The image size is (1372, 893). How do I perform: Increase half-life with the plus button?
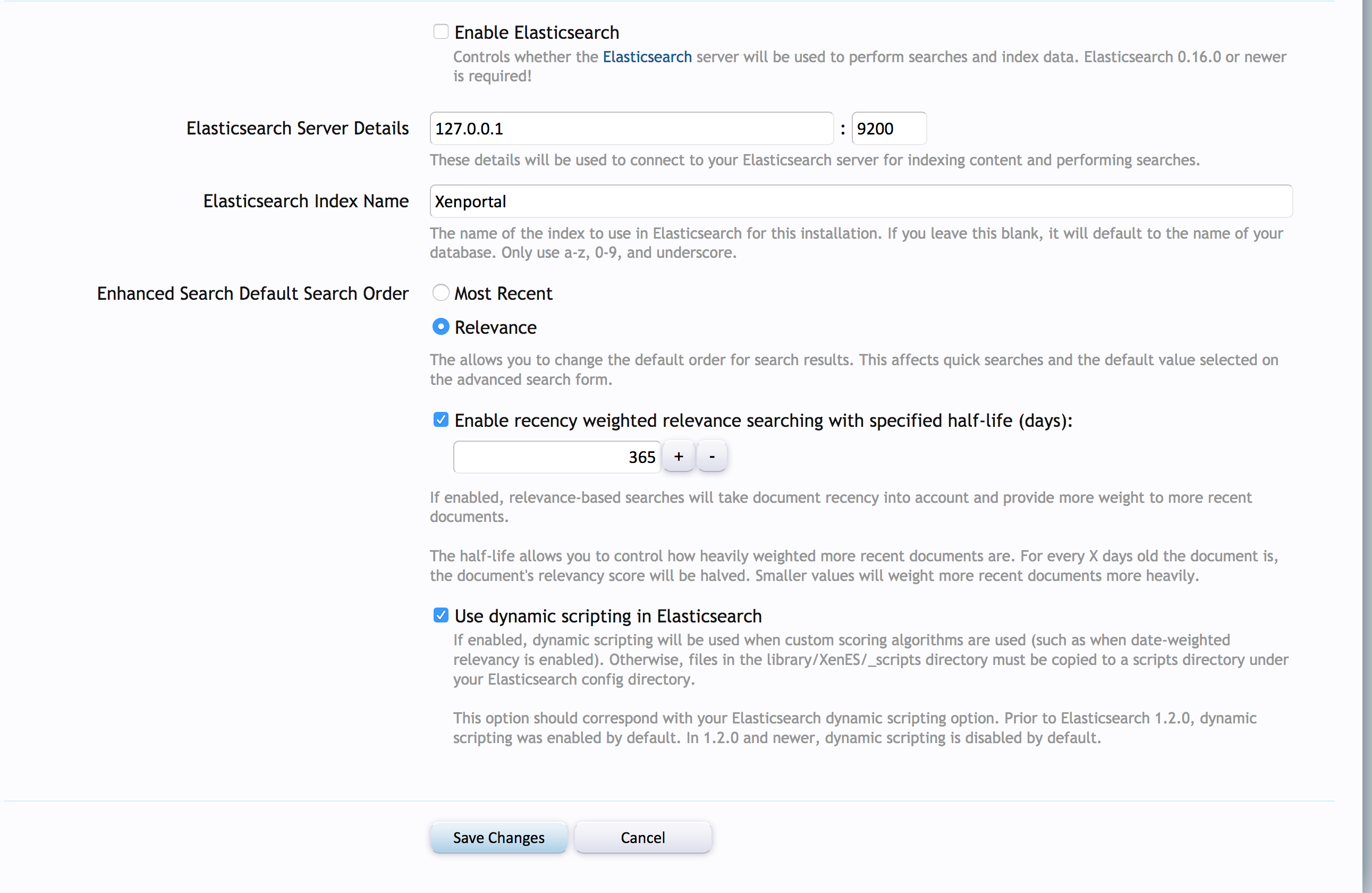pos(679,457)
